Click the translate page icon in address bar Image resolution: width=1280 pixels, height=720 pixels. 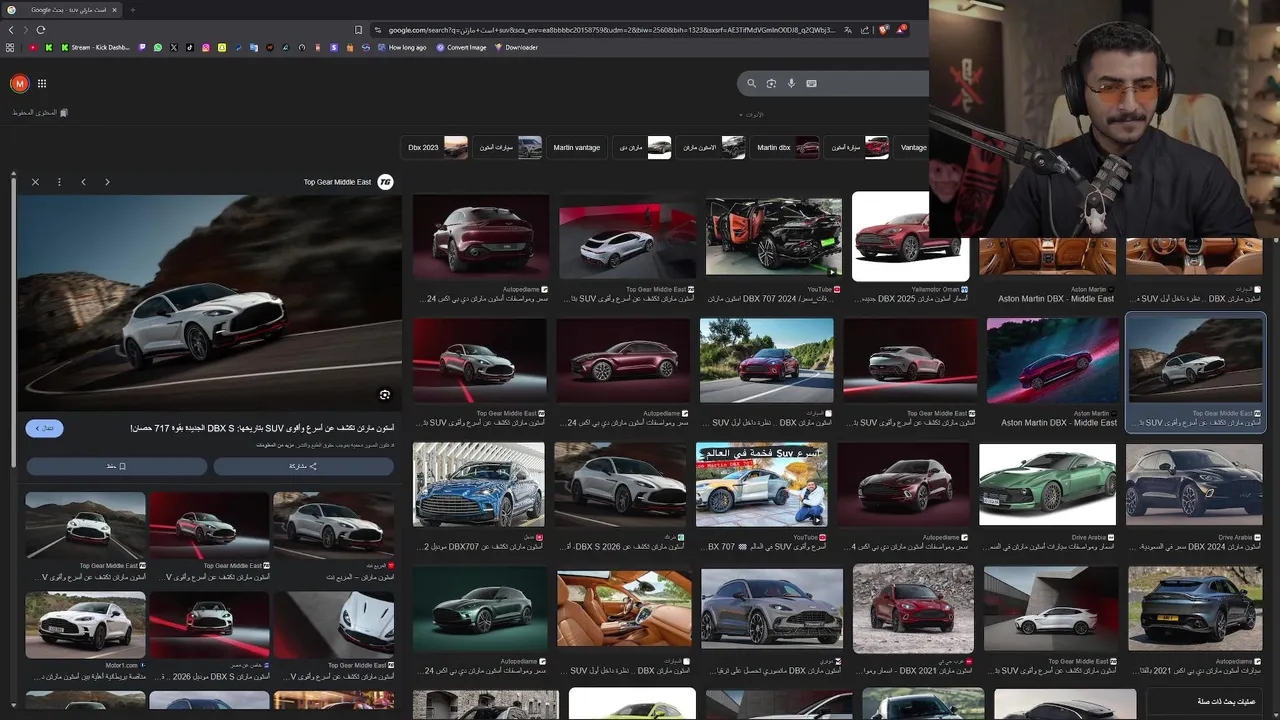(848, 30)
